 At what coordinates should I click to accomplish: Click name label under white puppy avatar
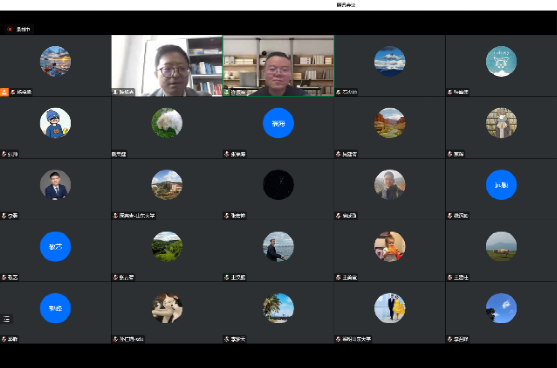(x=119, y=154)
